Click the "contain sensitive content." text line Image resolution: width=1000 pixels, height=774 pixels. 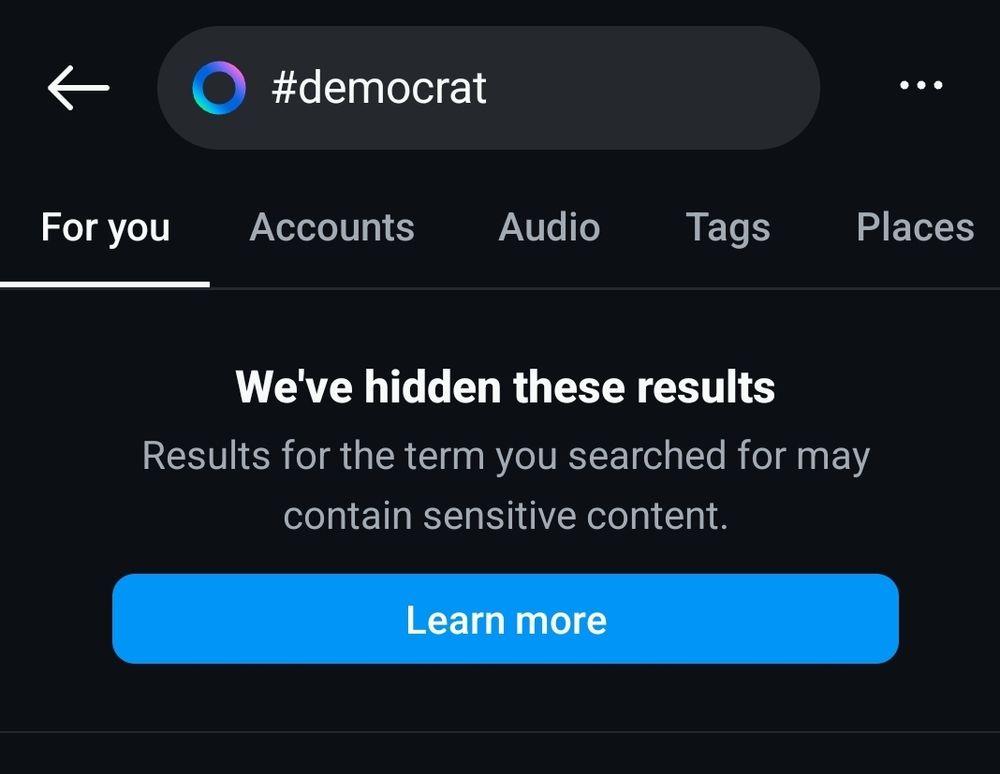[x=505, y=516]
